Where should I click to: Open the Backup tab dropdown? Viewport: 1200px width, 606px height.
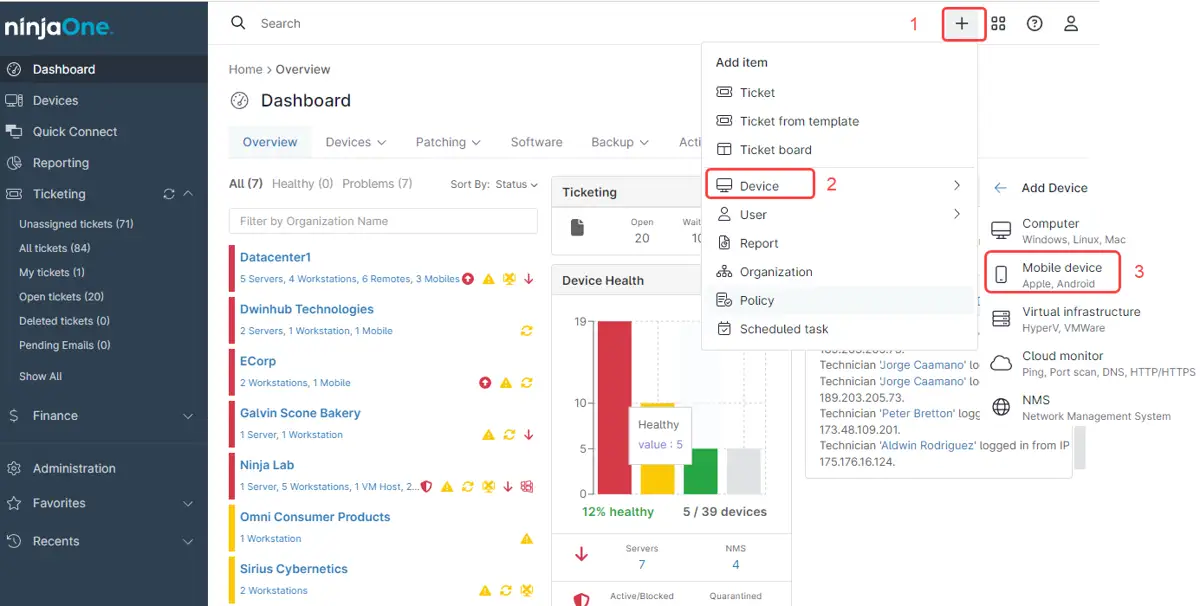(620, 142)
